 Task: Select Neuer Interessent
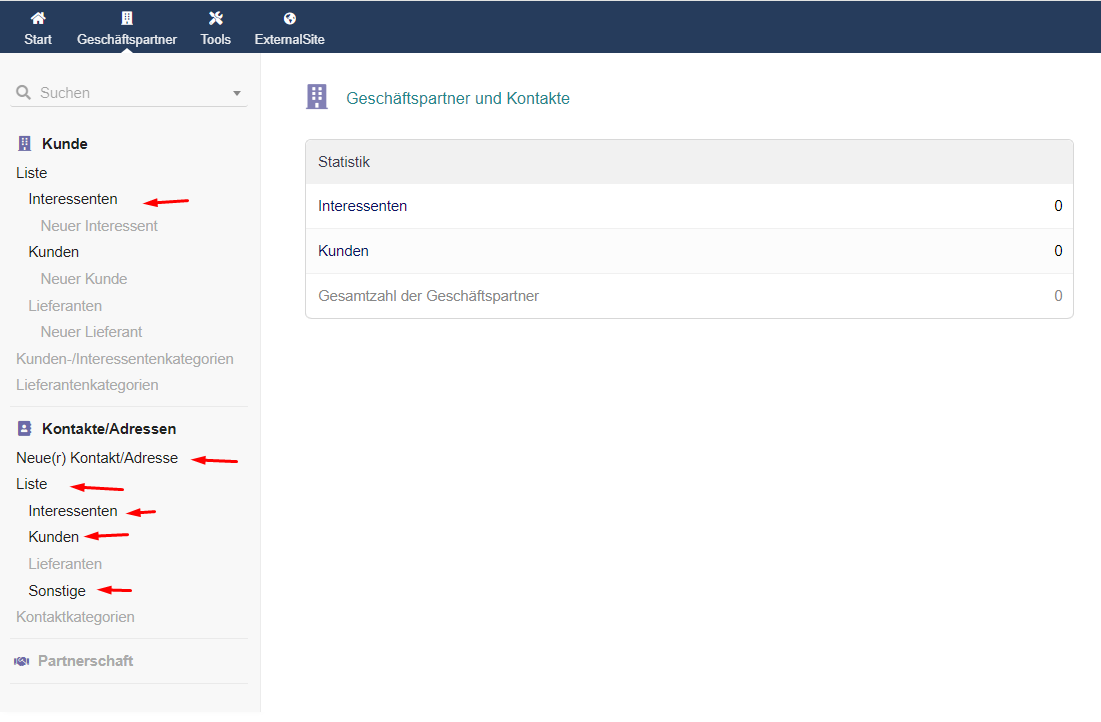point(99,225)
